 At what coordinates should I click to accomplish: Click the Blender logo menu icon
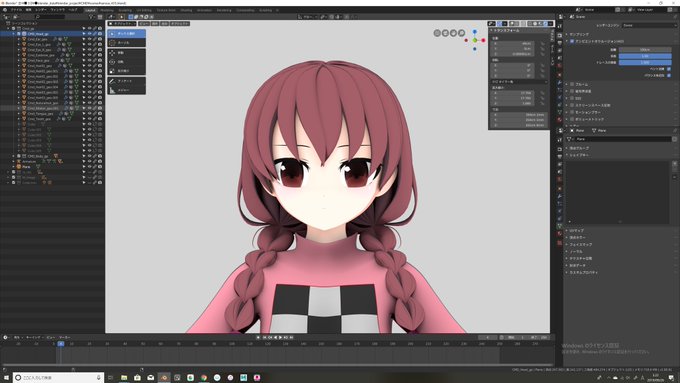pos(5,10)
